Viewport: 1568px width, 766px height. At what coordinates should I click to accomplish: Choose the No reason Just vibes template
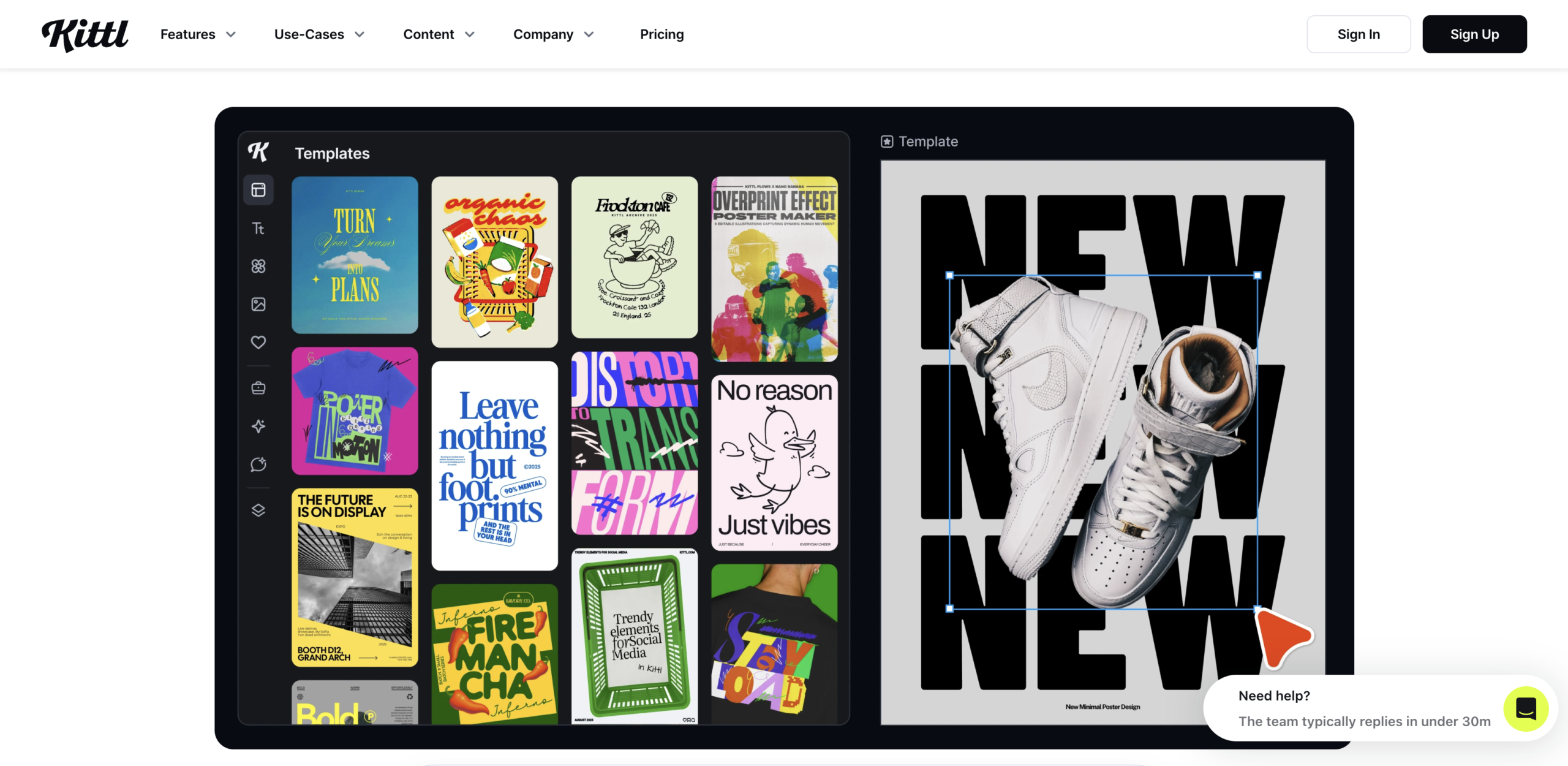pos(774,463)
